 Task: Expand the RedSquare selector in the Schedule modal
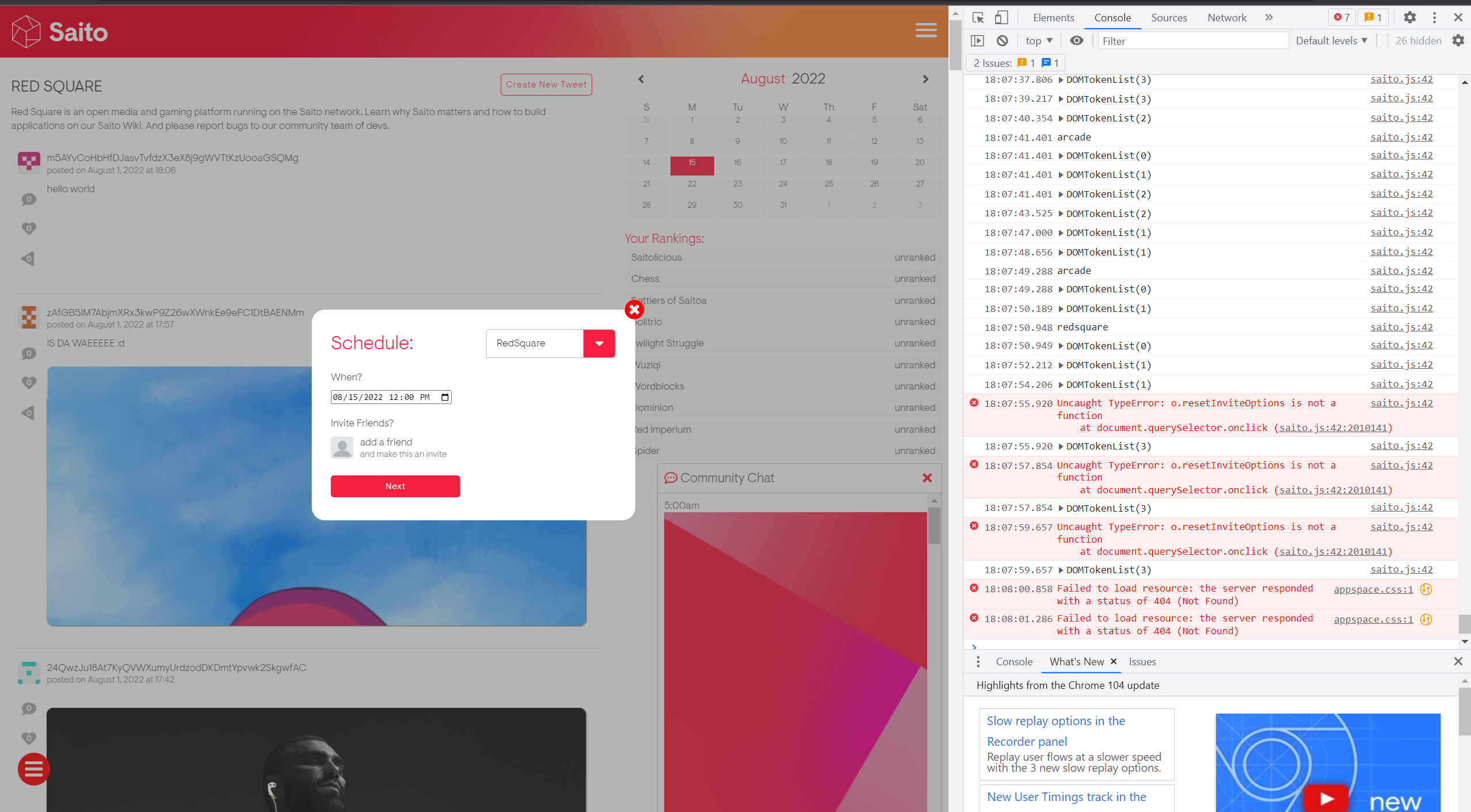click(x=599, y=343)
